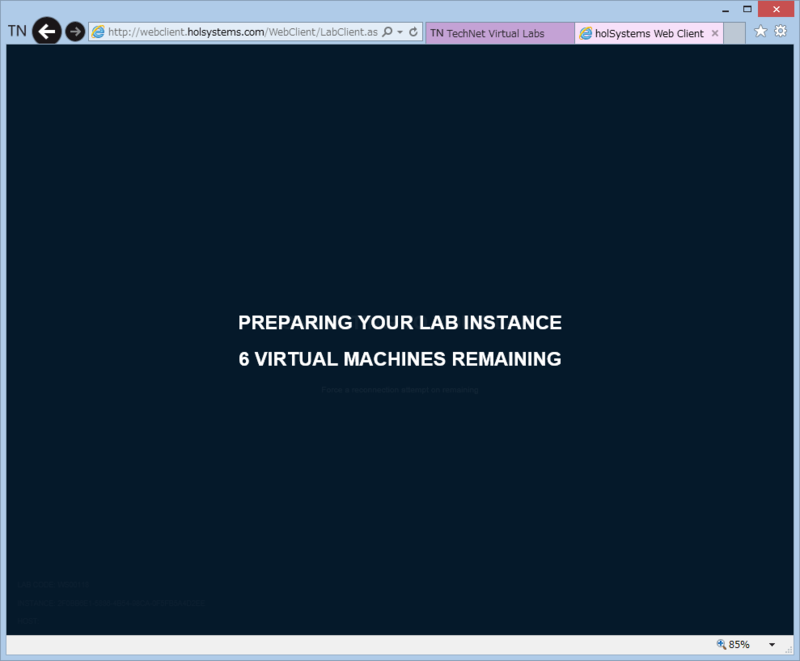
Task: Close the holSystems Web Client tab
Action: pos(715,33)
